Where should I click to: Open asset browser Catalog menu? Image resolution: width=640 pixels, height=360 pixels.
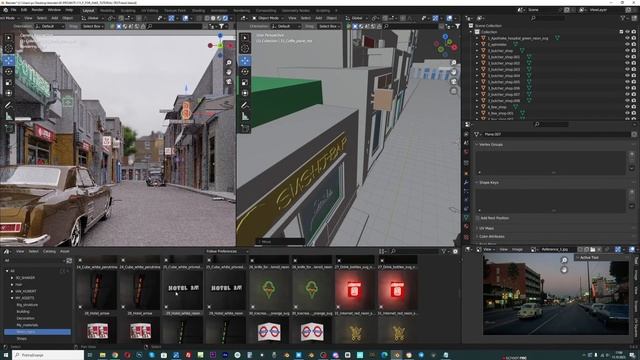click(x=49, y=251)
